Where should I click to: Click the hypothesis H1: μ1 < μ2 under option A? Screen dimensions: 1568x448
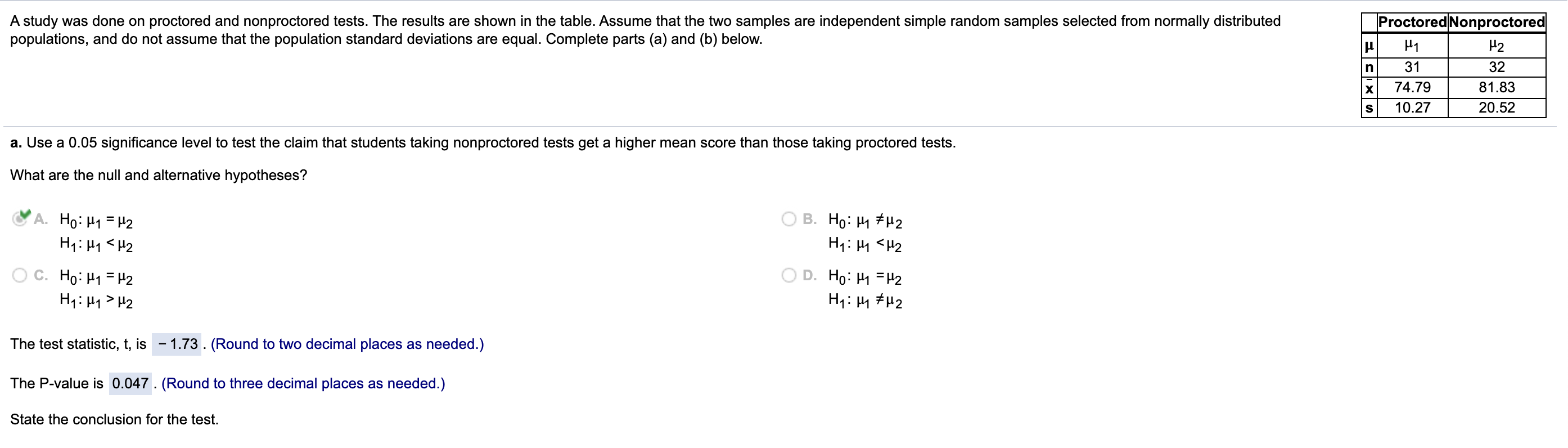[x=96, y=244]
